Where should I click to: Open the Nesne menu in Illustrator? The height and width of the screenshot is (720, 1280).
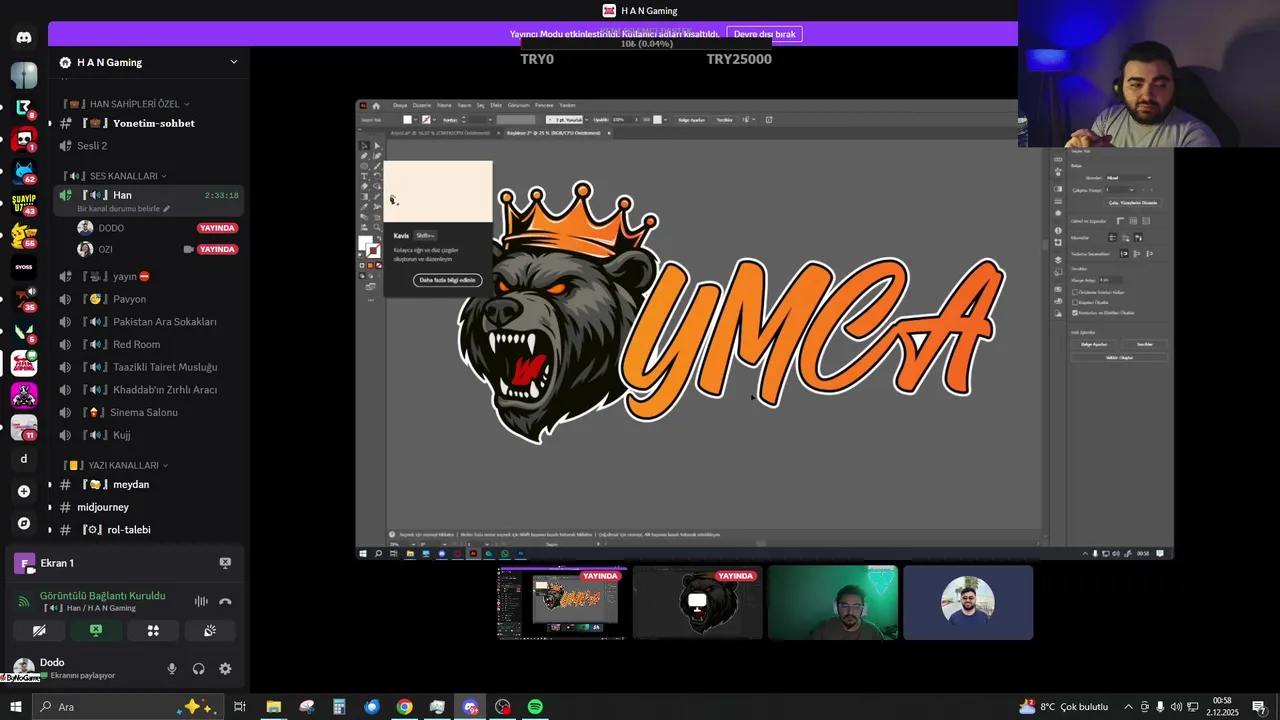tap(444, 105)
